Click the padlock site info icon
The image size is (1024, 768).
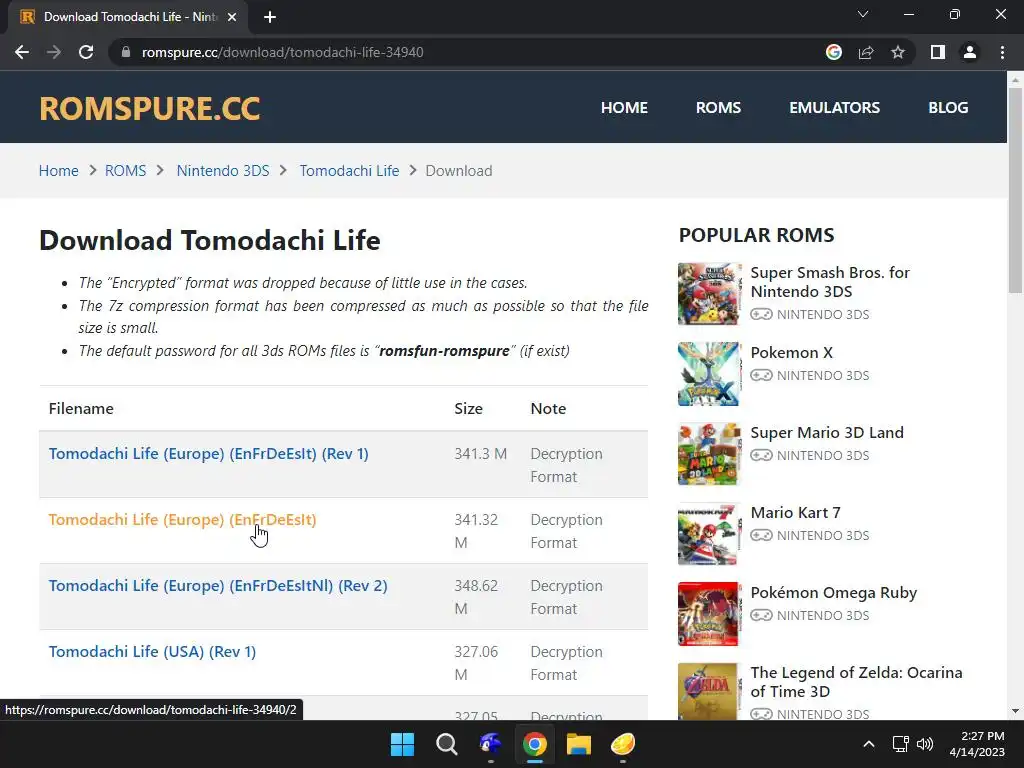126,52
